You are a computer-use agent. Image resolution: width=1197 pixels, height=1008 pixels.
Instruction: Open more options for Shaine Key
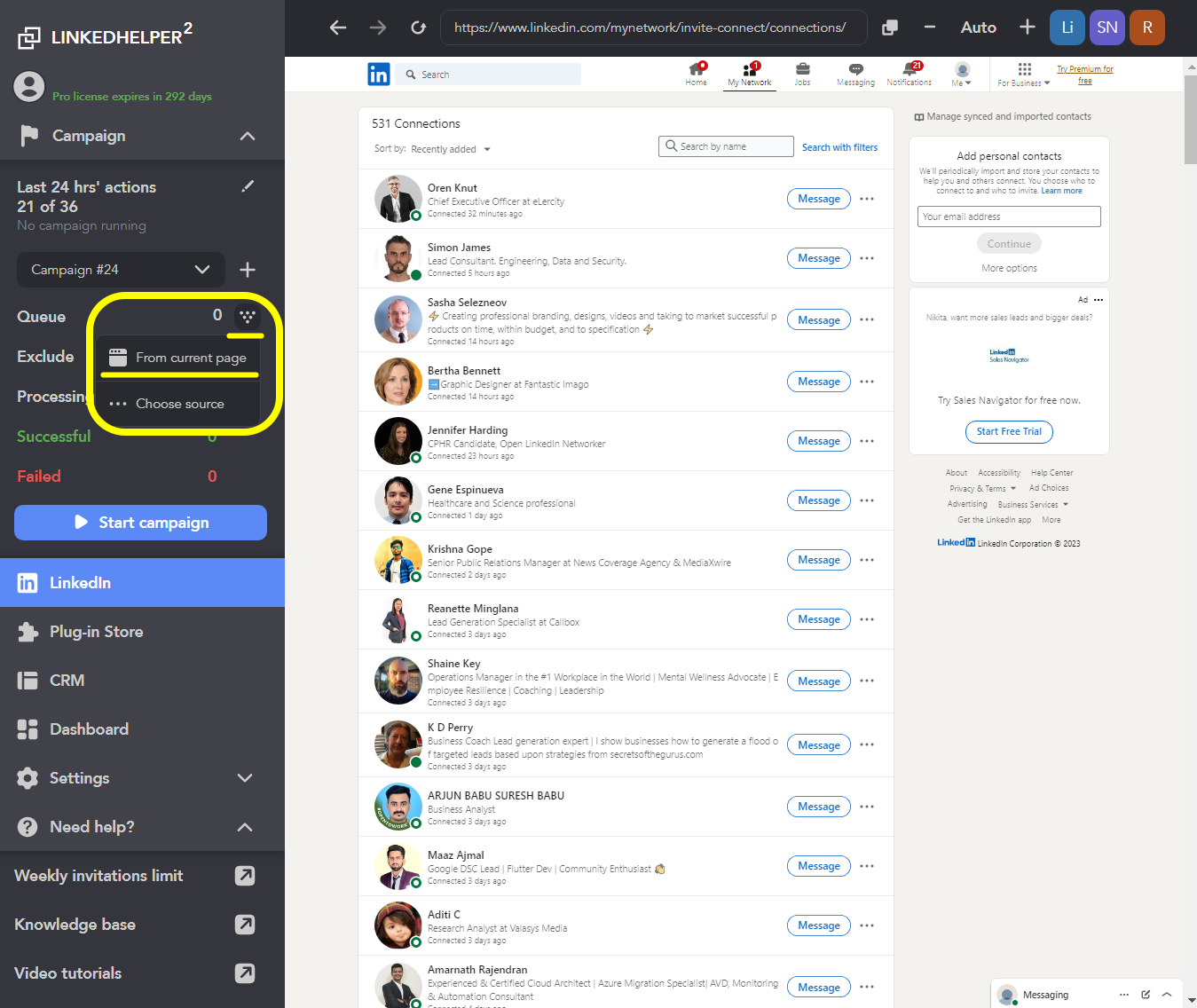pos(867,681)
